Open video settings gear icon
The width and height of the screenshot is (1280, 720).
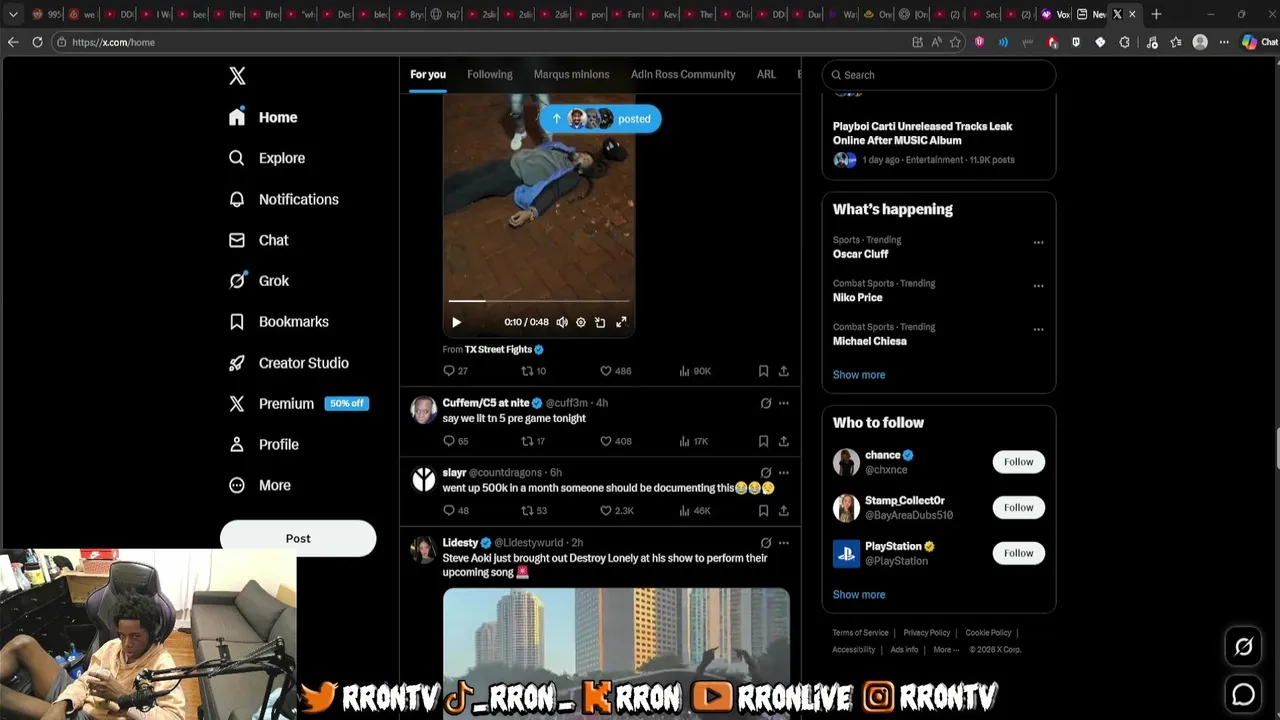pos(581,322)
